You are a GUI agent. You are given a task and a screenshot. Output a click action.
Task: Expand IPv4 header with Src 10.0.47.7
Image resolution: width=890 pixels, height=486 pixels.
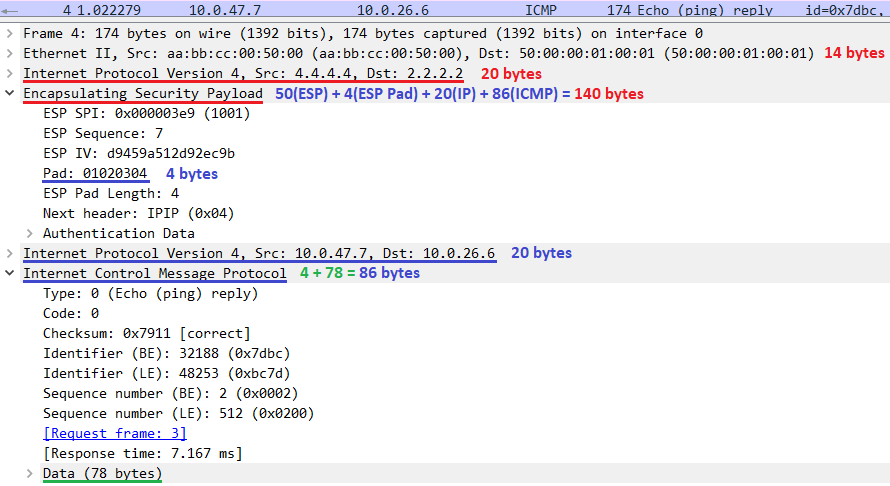point(10,253)
